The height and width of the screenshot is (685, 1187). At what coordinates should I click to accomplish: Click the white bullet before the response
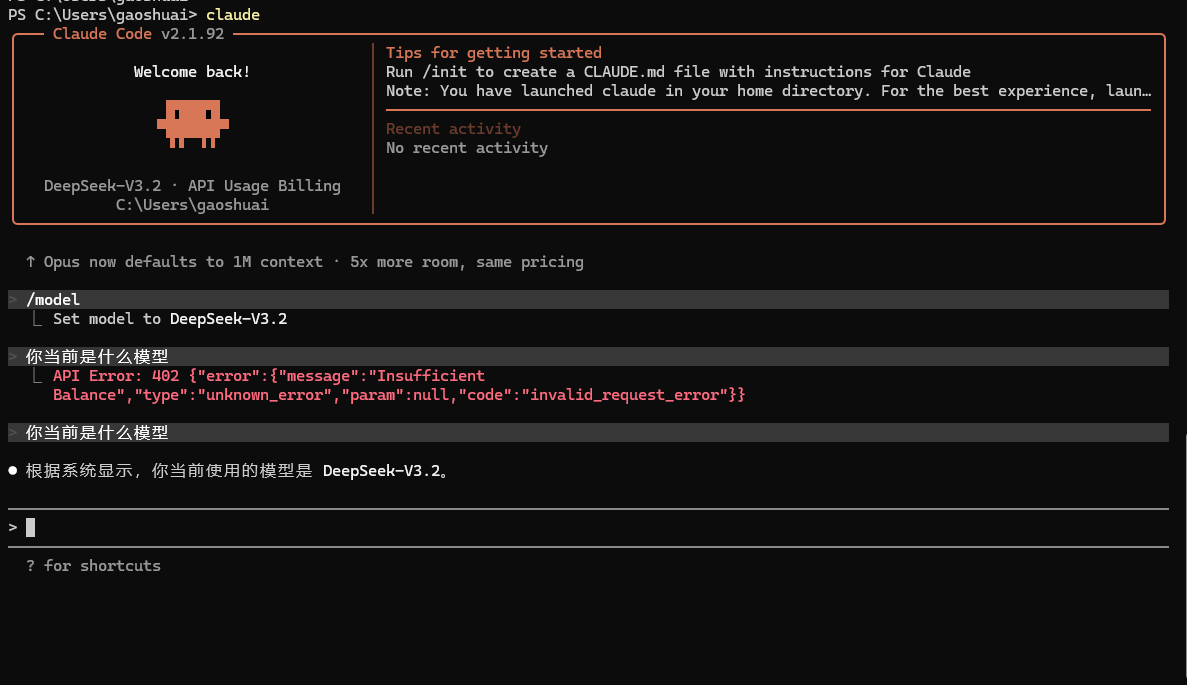coord(13,471)
